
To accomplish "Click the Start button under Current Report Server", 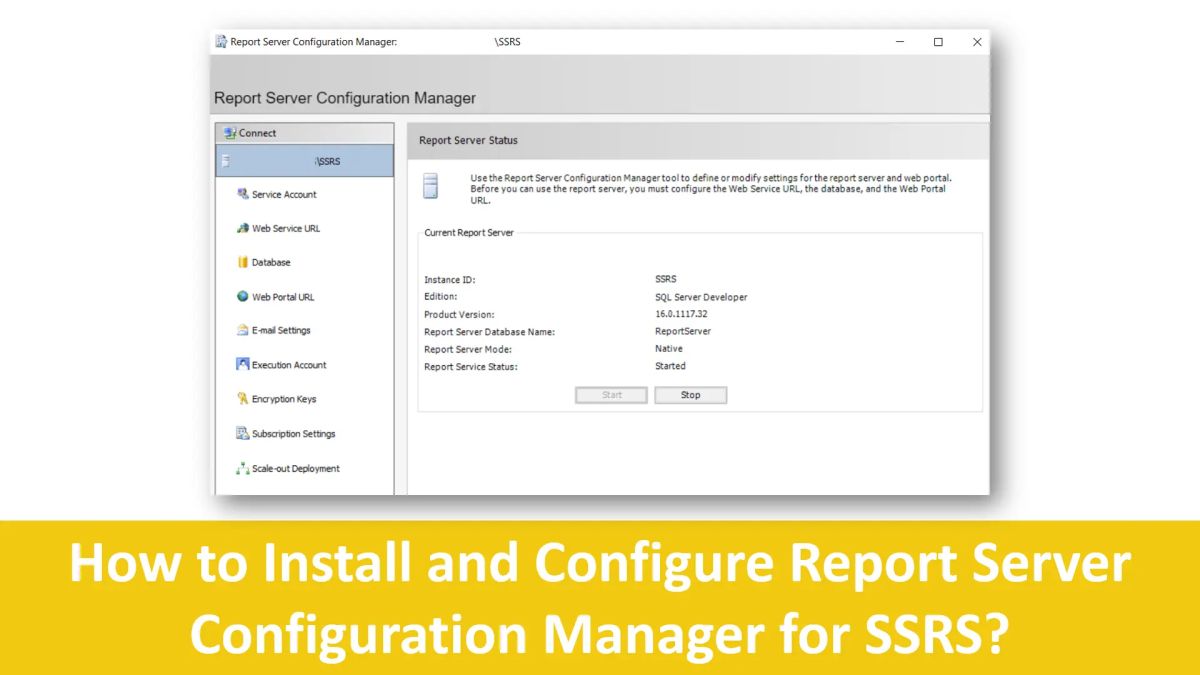I will point(610,394).
